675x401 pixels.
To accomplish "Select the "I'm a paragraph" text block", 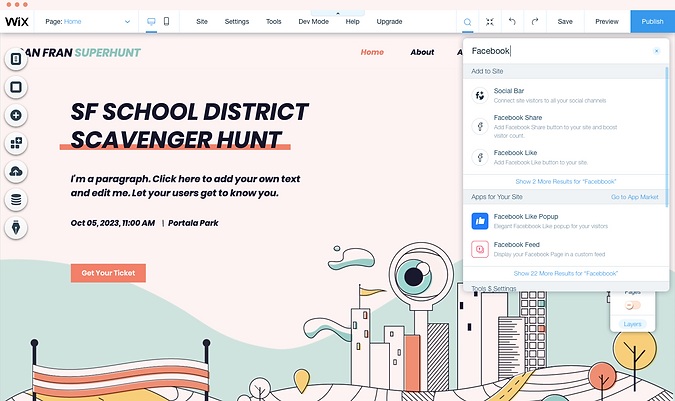I will click(186, 186).
